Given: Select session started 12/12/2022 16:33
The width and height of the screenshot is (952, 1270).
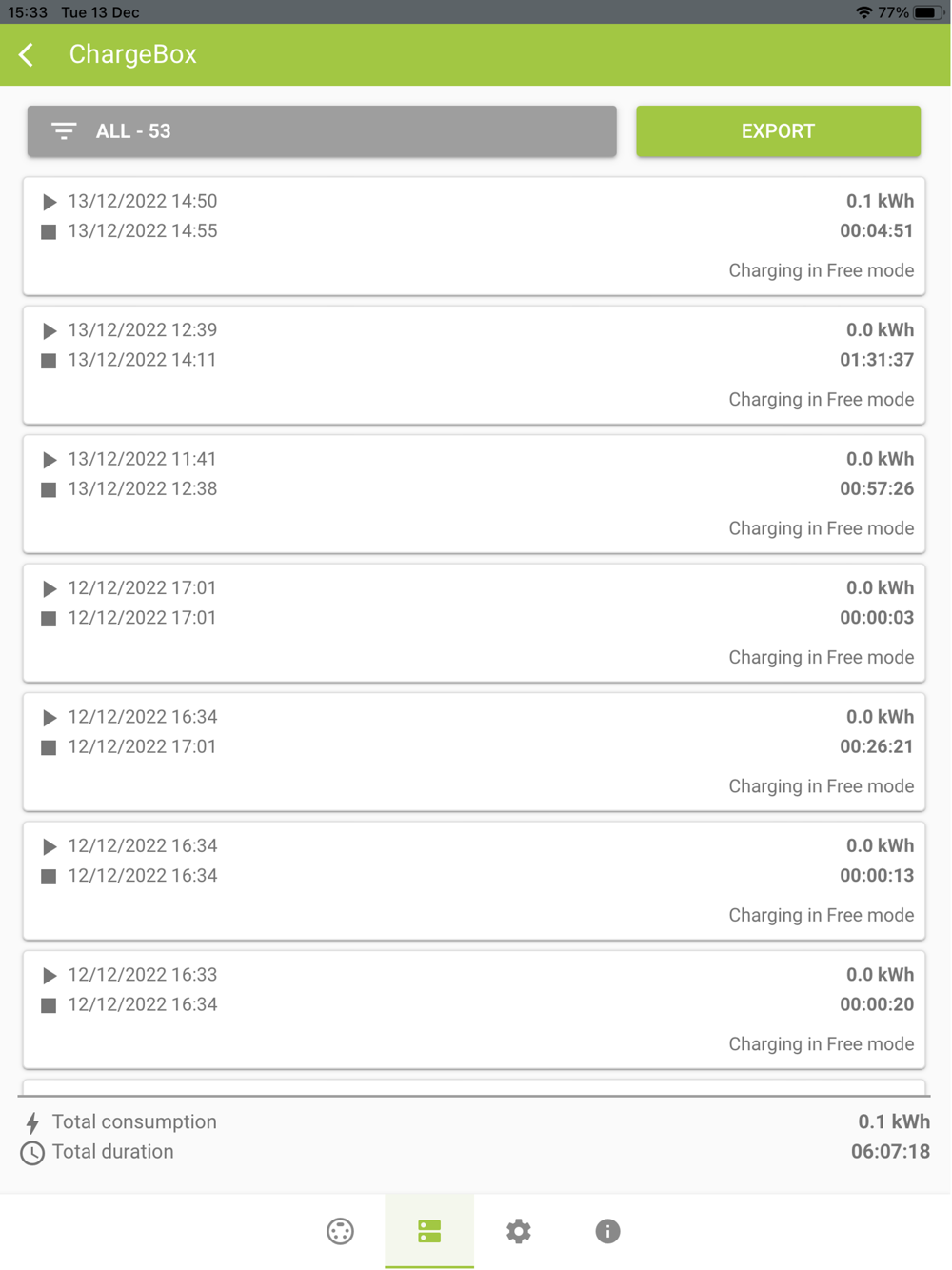Looking at the screenshot, I should pos(474,1009).
